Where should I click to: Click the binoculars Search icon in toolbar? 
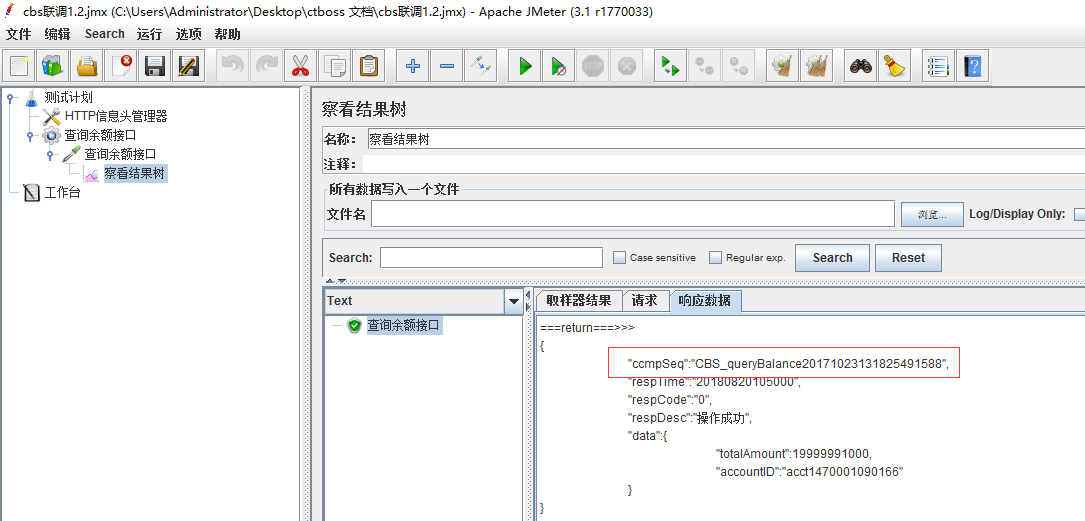(862, 67)
